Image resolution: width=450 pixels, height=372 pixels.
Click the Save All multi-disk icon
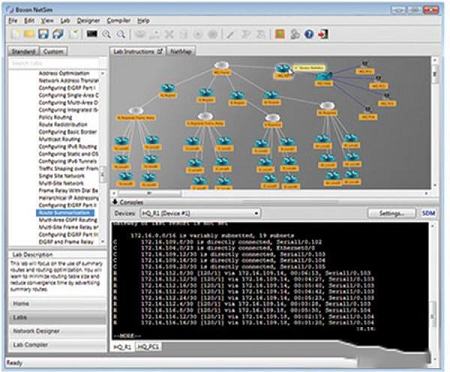(58, 34)
